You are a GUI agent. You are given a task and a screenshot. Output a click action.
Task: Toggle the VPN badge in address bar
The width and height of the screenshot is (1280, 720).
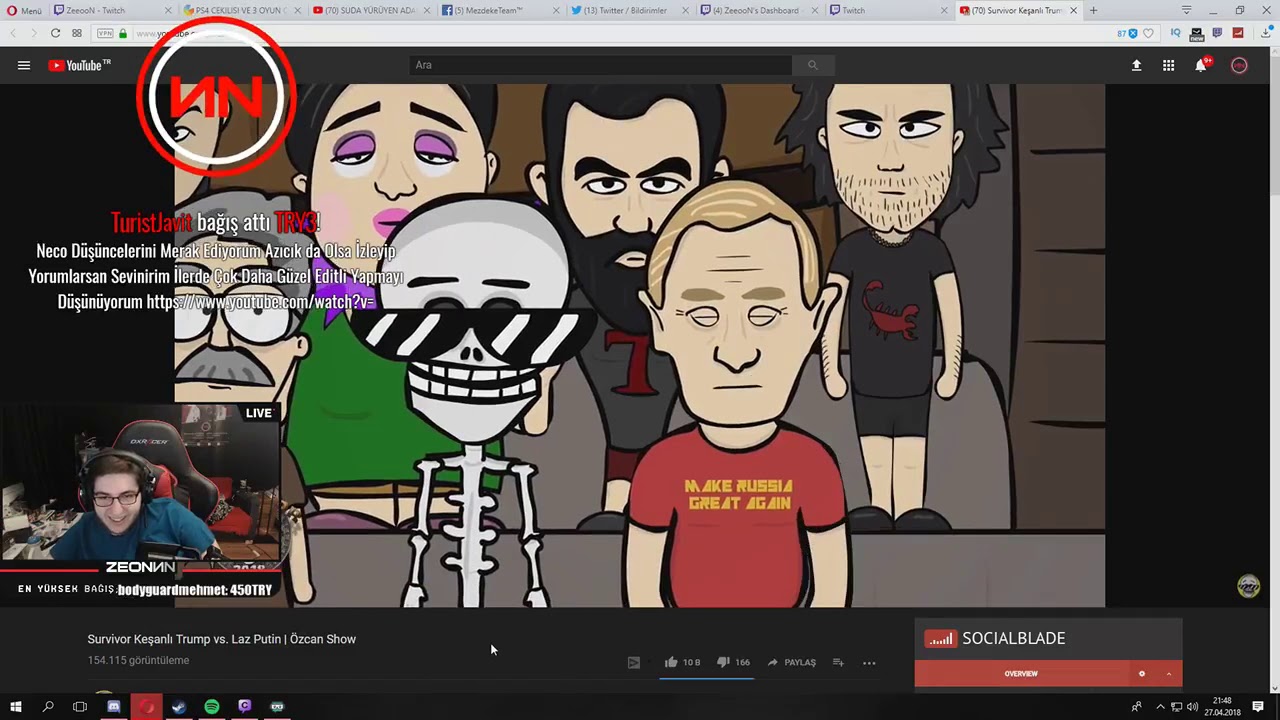[105, 33]
